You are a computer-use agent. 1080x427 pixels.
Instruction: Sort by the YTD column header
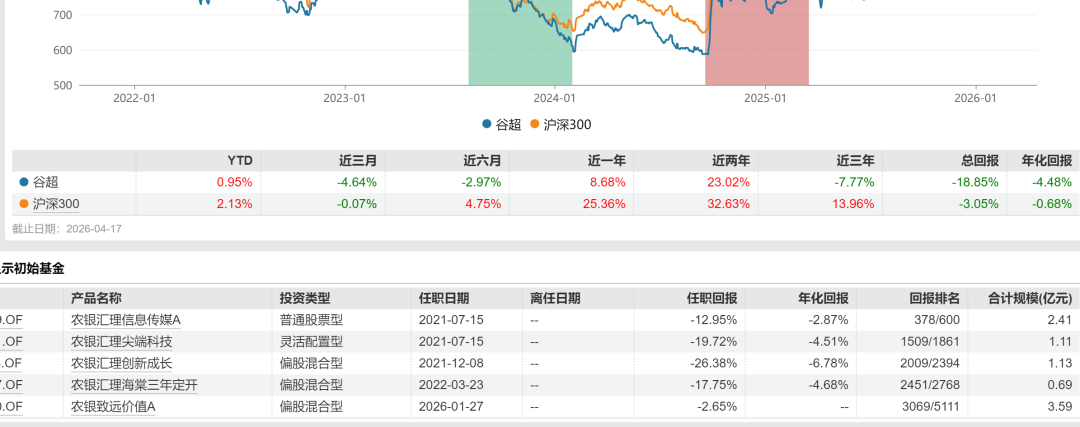(240, 160)
